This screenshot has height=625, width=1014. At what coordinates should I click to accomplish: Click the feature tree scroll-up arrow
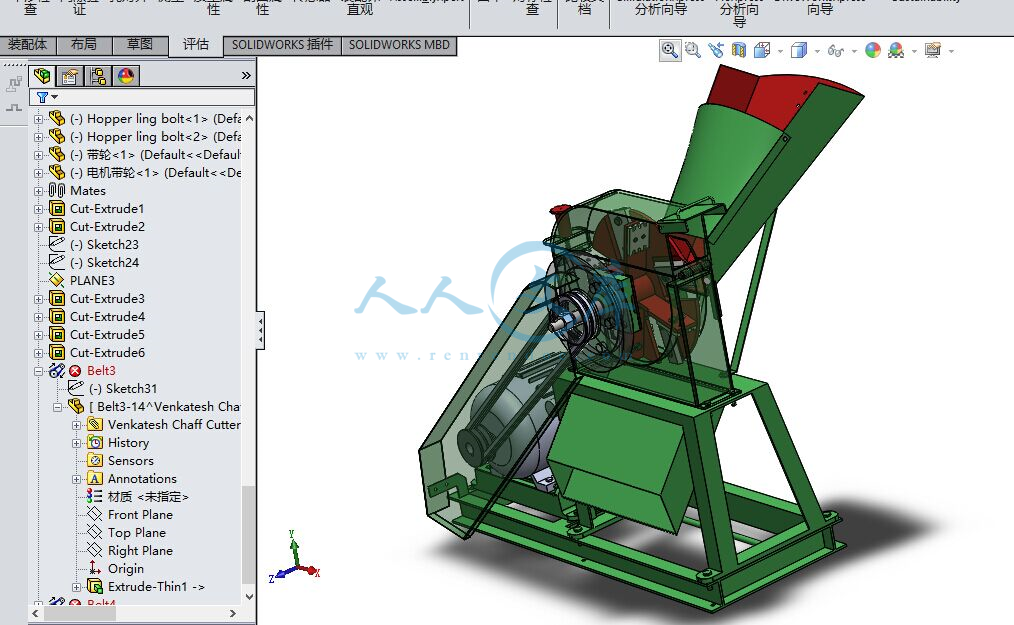coord(249,119)
